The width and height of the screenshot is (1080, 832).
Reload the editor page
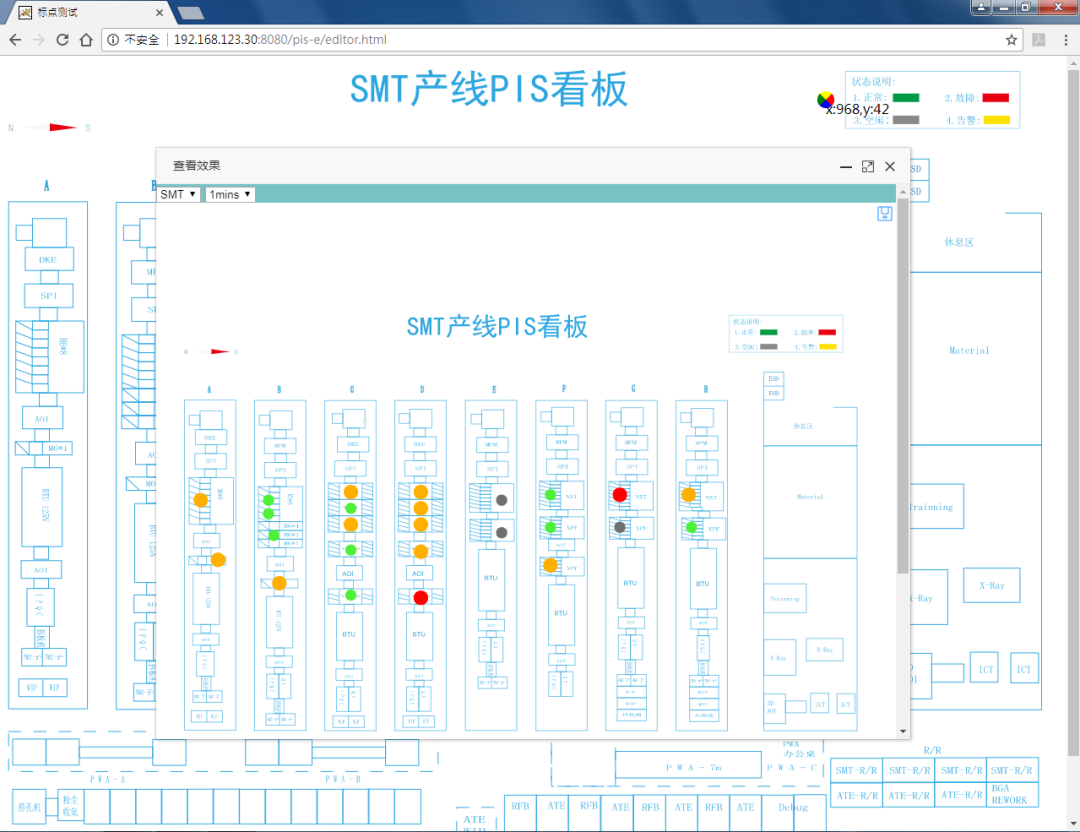click(63, 40)
